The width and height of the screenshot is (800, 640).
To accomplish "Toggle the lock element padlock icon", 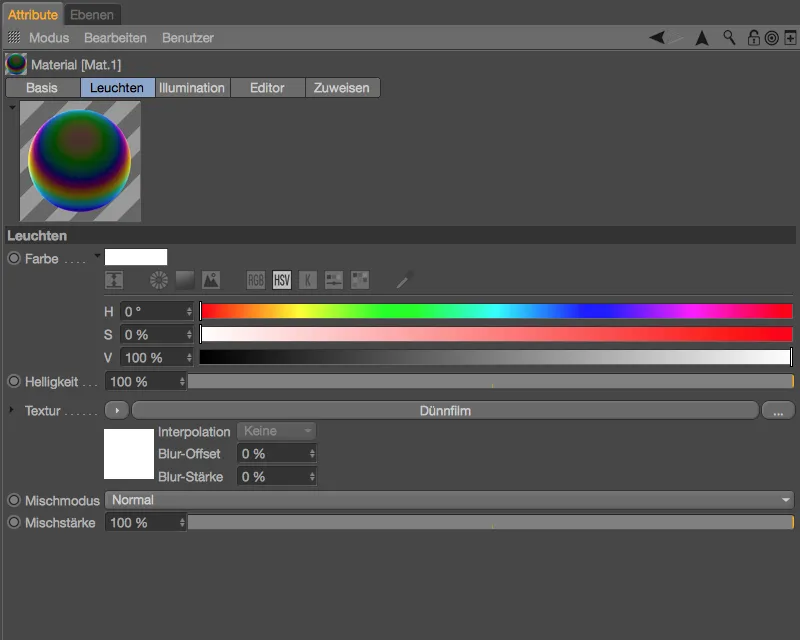I will tap(754, 38).
